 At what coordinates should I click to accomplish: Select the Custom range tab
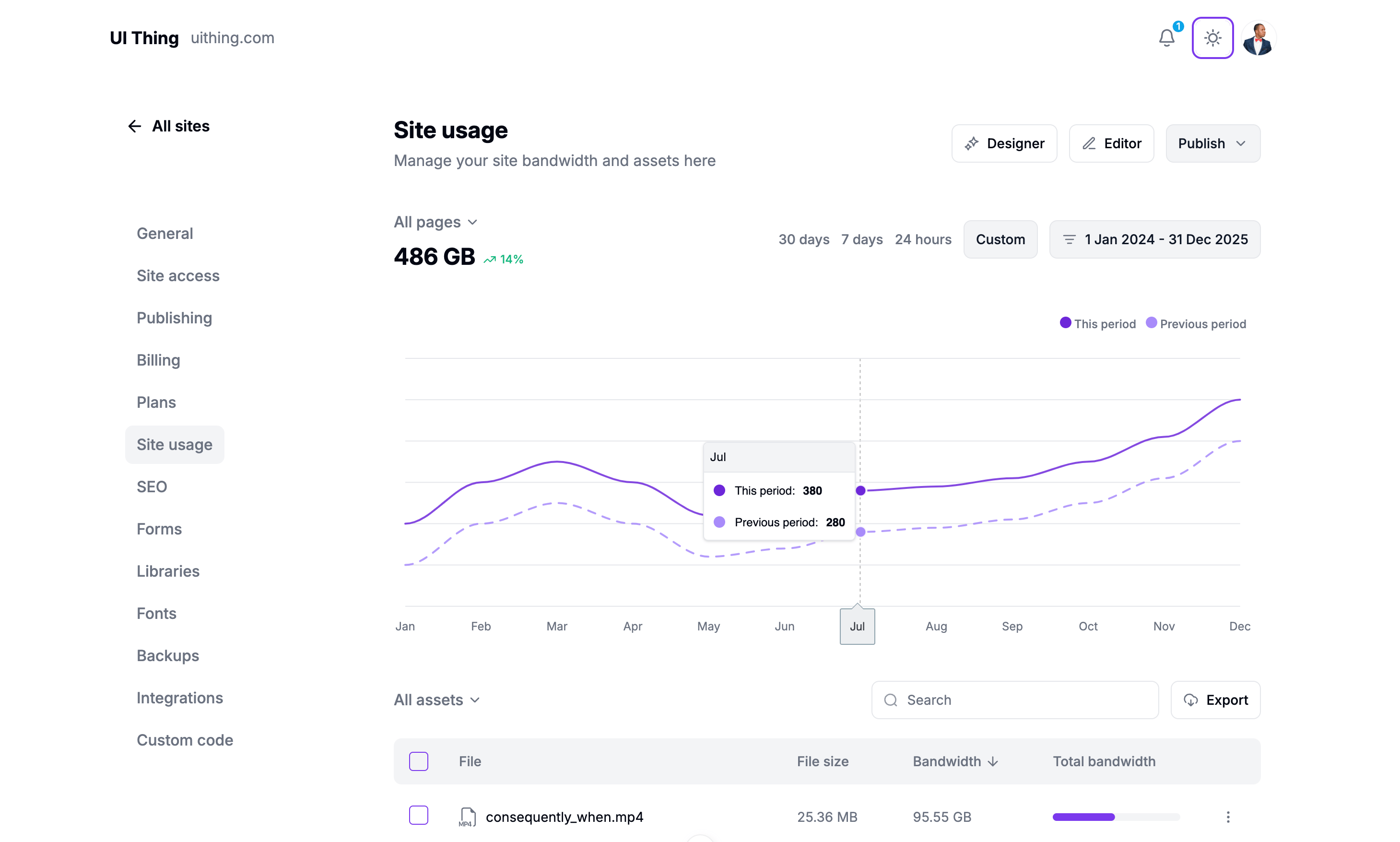(x=1000, y=239)
